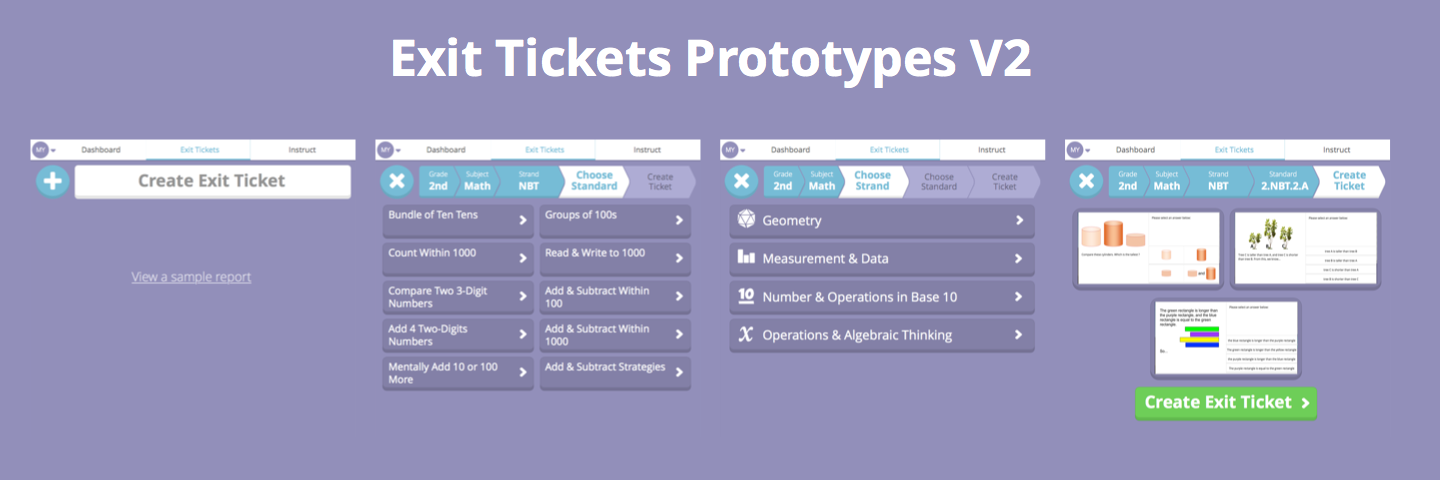Select the 2.NBT.2.A Standard breadcrumb step

1281,181
